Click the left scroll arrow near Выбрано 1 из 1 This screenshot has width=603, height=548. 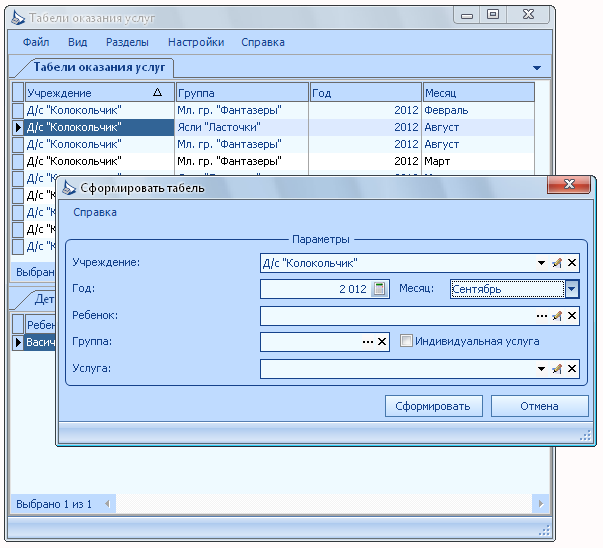pos(107,503)
